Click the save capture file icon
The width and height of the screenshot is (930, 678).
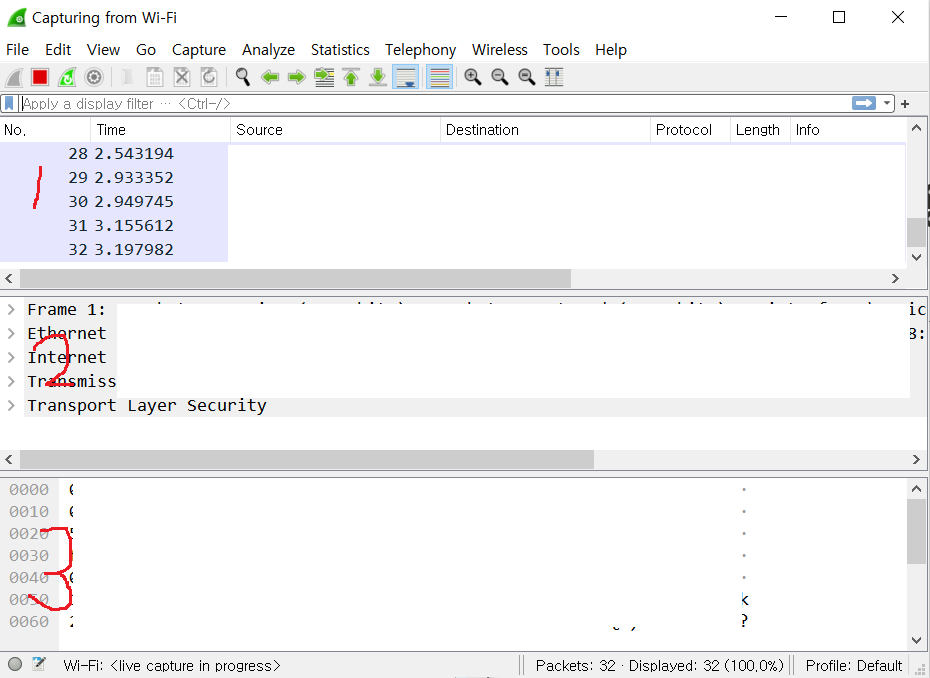pyautogui.click(x=154, y=78)
